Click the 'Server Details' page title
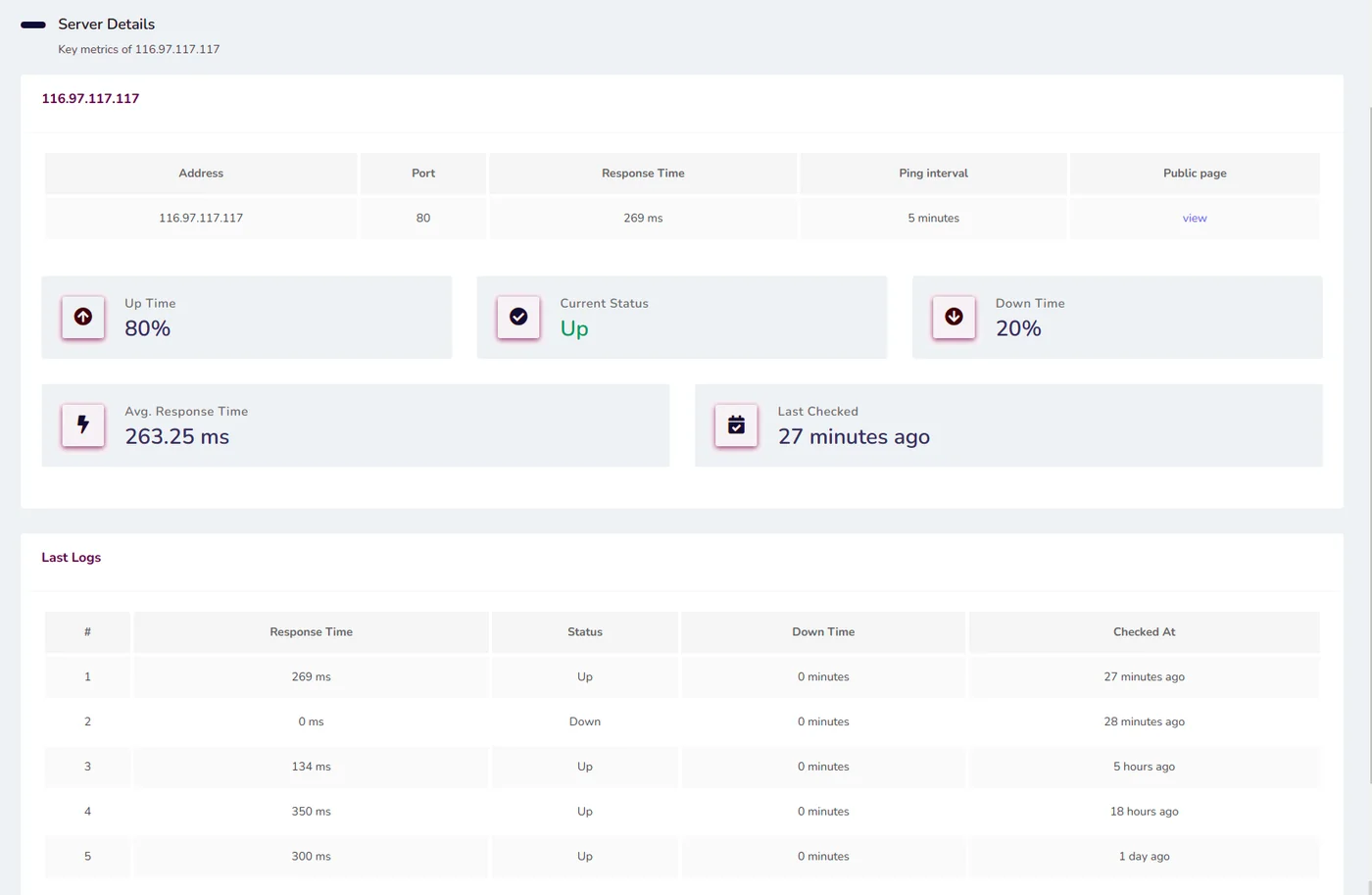Screen dimensions: 1372x895 106,24
